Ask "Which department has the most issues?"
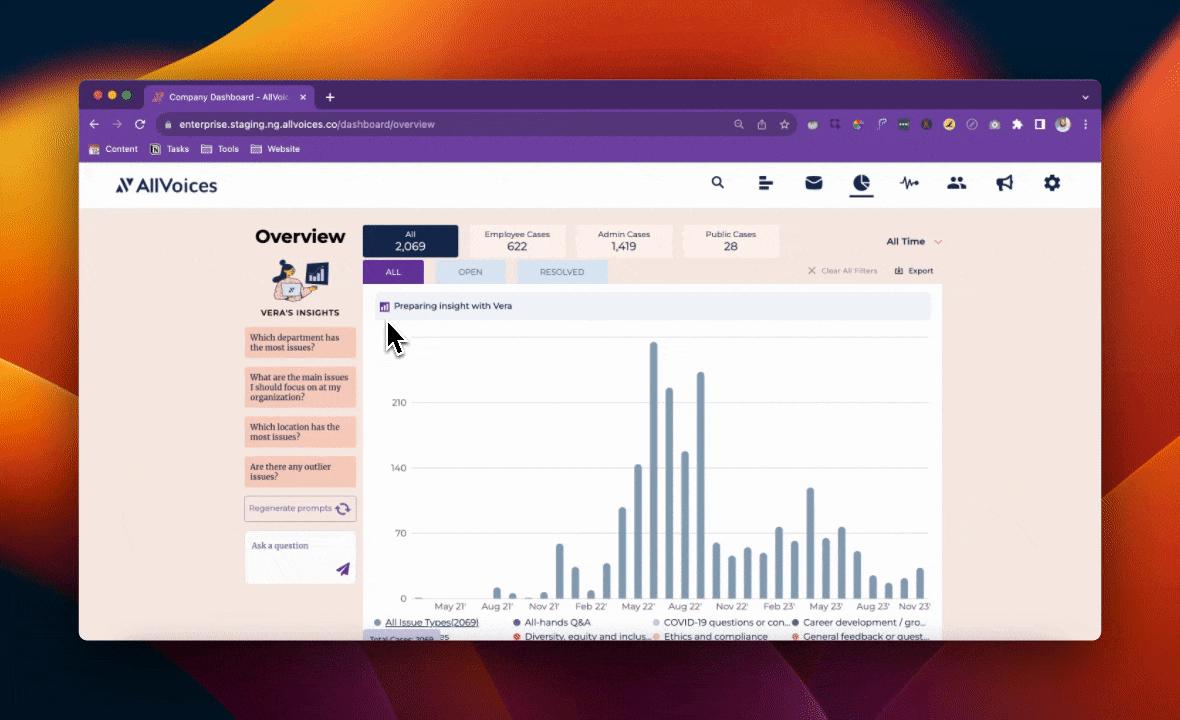The height and width of the screenshot is (720, 1180). click(300, 342)
